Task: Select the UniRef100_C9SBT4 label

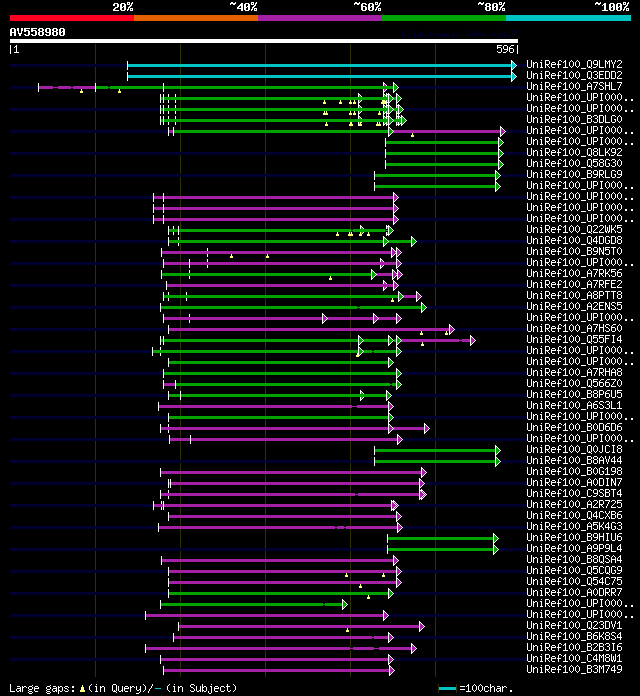Action: 574,493
